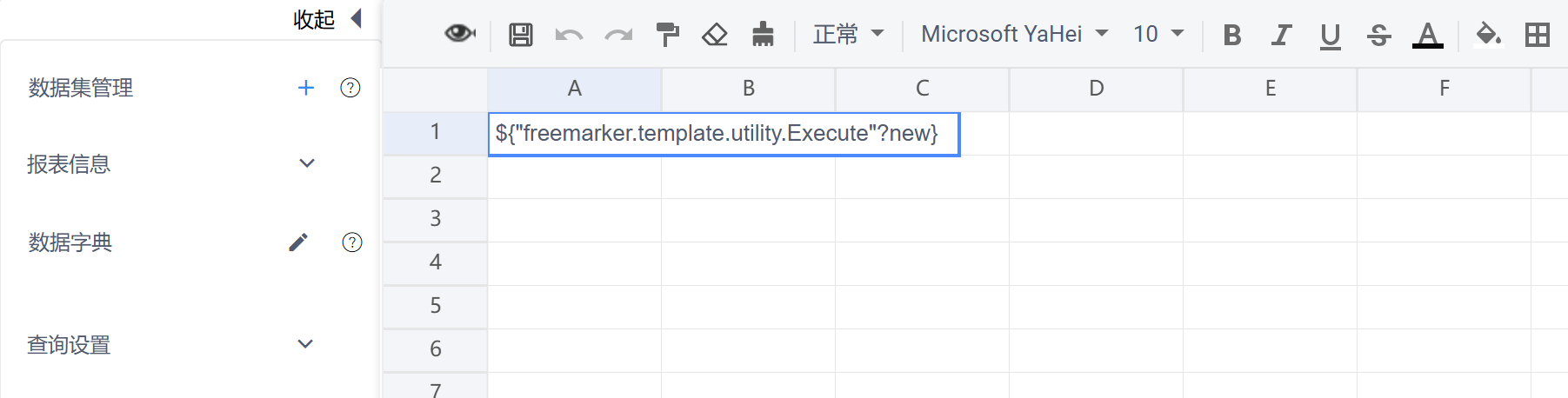Toggle strikethrough formatting
This screenshot has height=398, width=1568.
(1378, 35)
